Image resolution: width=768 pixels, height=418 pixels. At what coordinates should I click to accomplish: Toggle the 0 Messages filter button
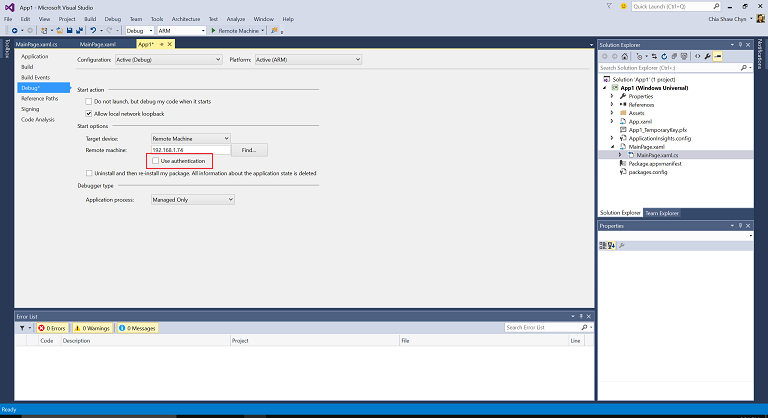(x=137, y=328)
